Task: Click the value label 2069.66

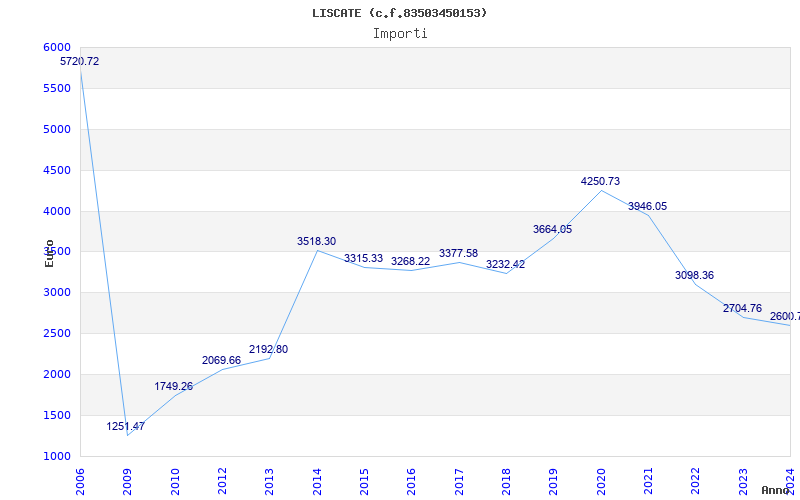Action: [x=221, y=360]
